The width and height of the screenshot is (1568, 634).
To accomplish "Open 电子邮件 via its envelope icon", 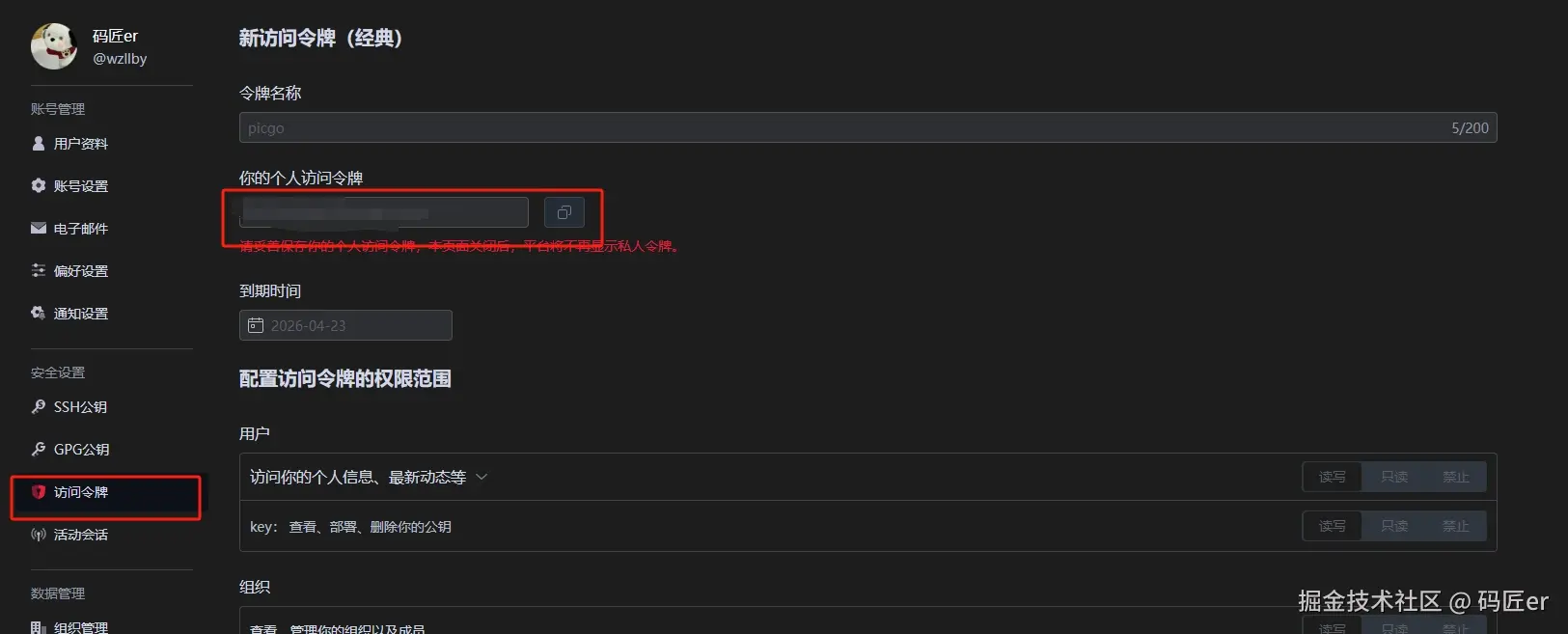I will [x=39, y=229].
